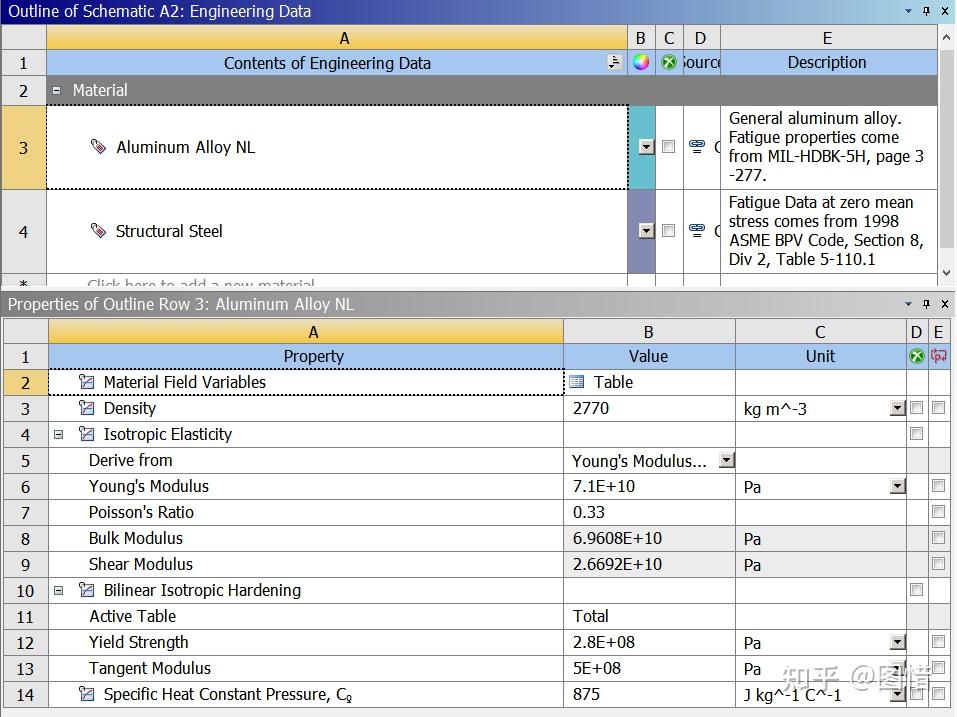Screen dimensions: 957x717
Task: Click the suppression status icon in column C header
Action: point(668,62)
